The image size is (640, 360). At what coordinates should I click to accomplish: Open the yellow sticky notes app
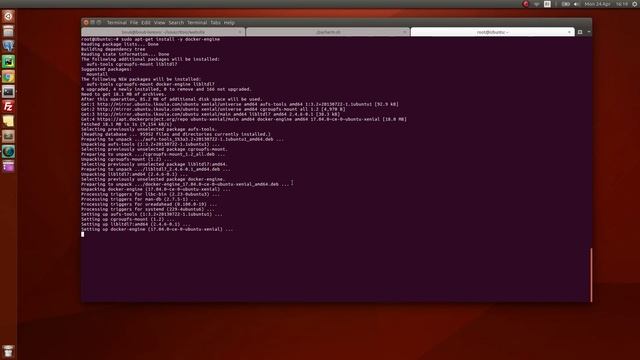[x=8, y=122]
